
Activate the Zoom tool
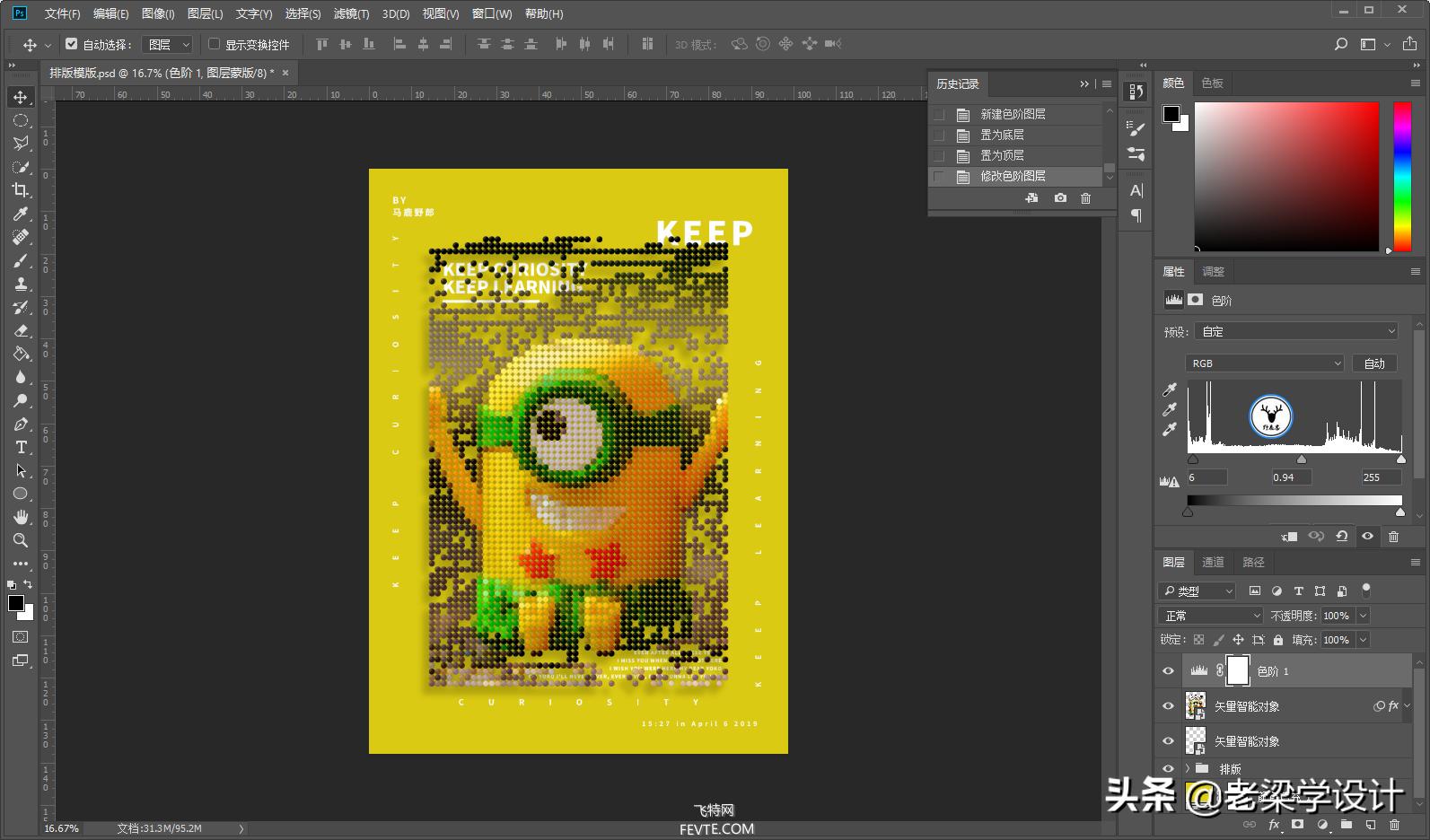pyautogui.click(x=20, y=540)
